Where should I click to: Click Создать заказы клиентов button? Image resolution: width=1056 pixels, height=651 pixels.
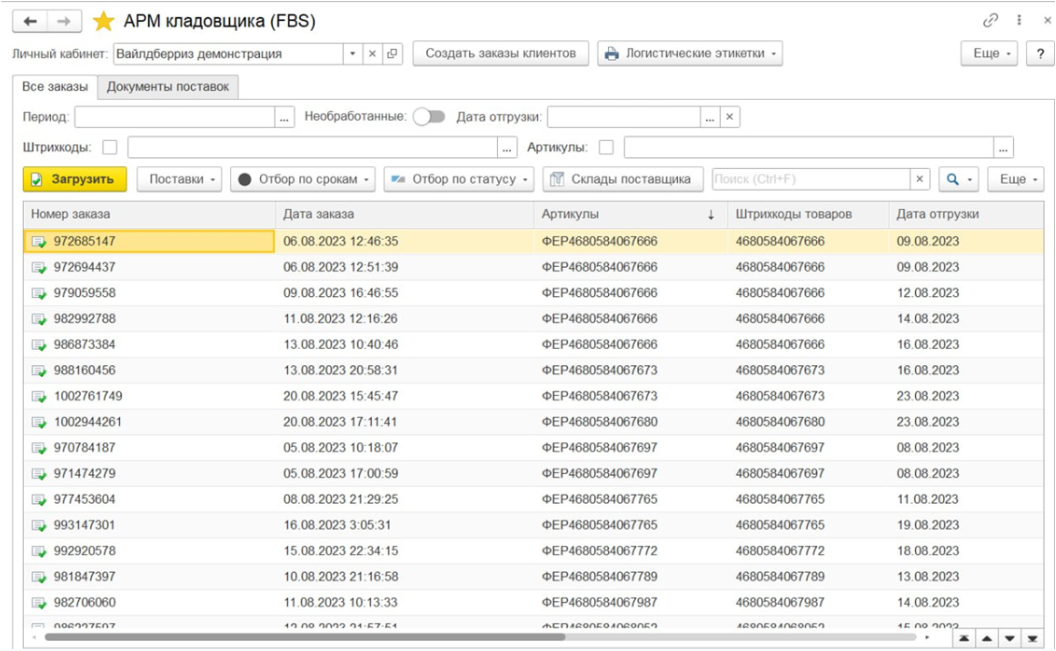pos(500,54)
